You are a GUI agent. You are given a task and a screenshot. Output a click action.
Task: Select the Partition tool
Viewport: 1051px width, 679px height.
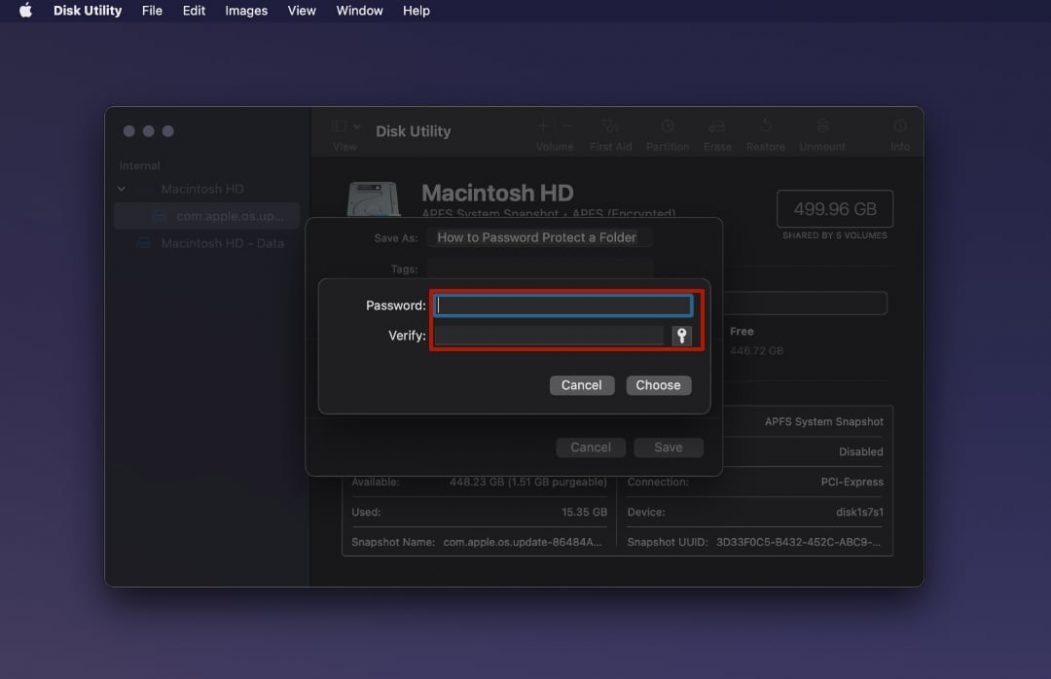click(x=667, y=130)
